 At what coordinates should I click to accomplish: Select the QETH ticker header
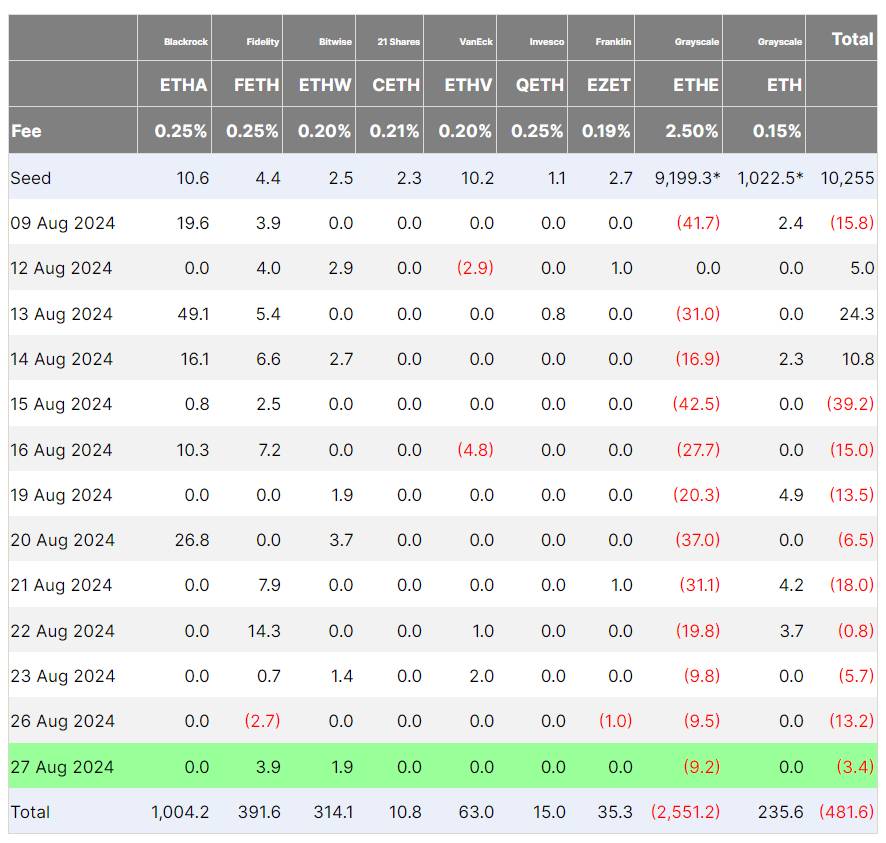point(540,85)
